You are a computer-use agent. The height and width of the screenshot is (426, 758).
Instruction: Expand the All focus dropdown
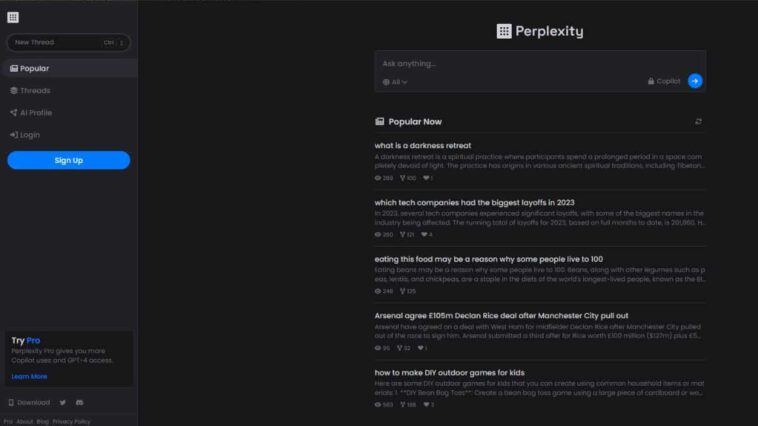(x=395, y=82)
